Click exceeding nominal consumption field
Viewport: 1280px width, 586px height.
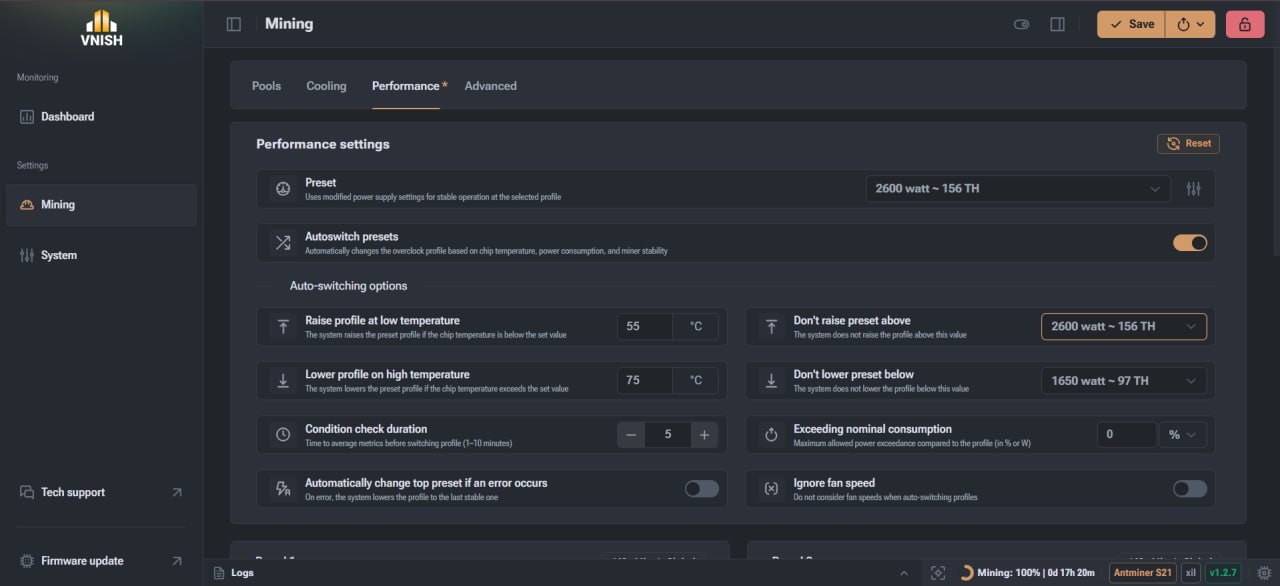coord(1127,434)
